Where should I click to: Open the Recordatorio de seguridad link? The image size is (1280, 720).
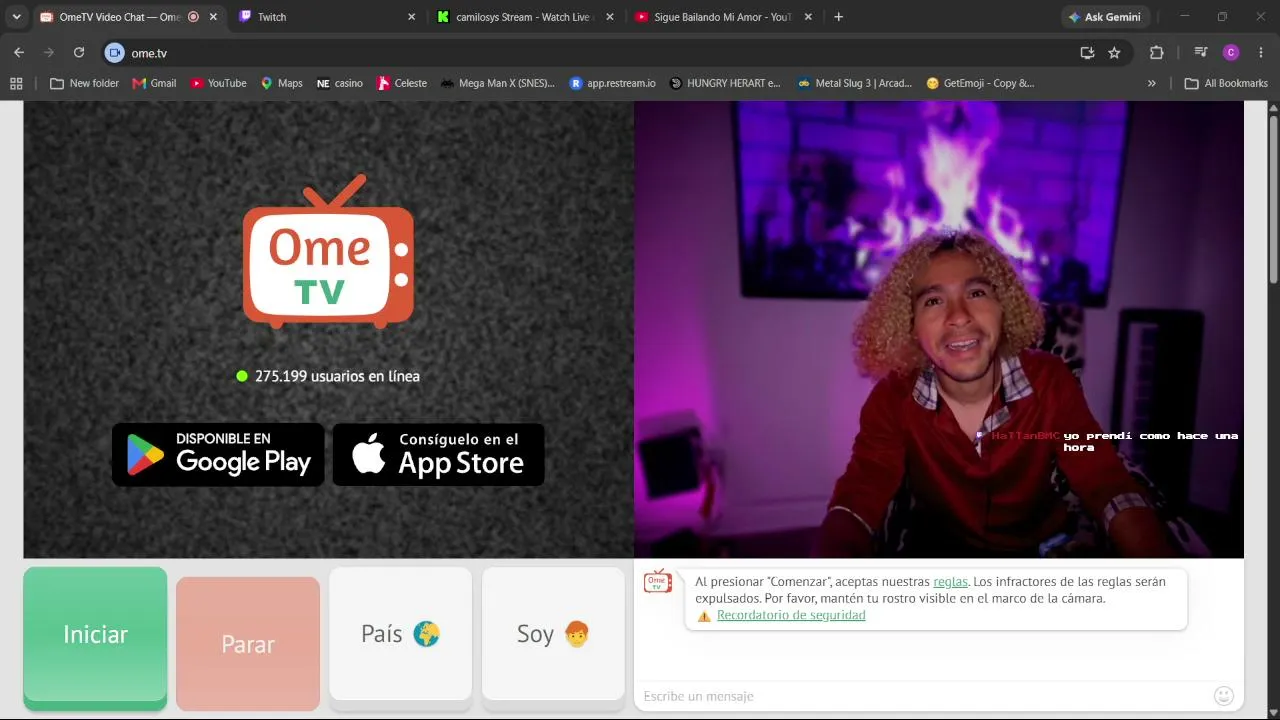791,615
